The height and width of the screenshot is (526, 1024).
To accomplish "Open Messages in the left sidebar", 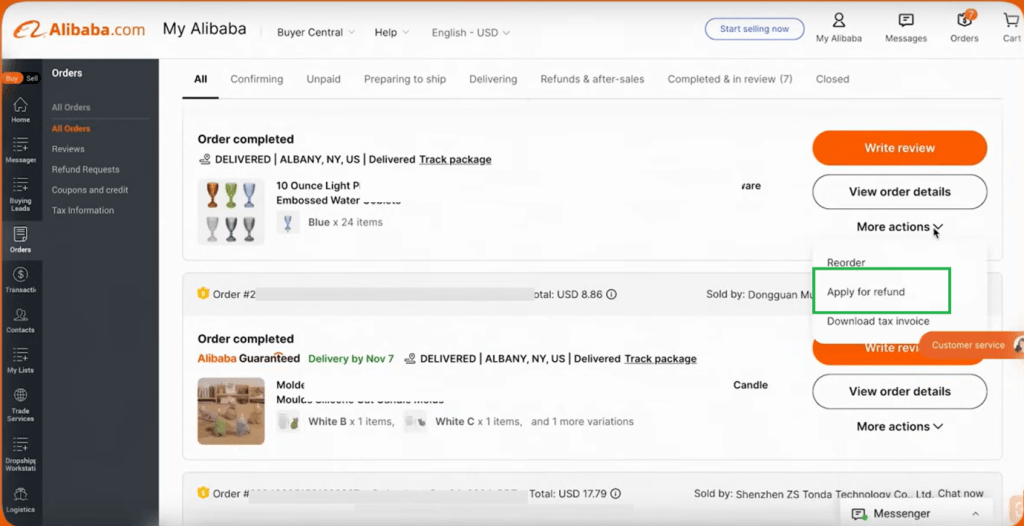I will [20, 150].
